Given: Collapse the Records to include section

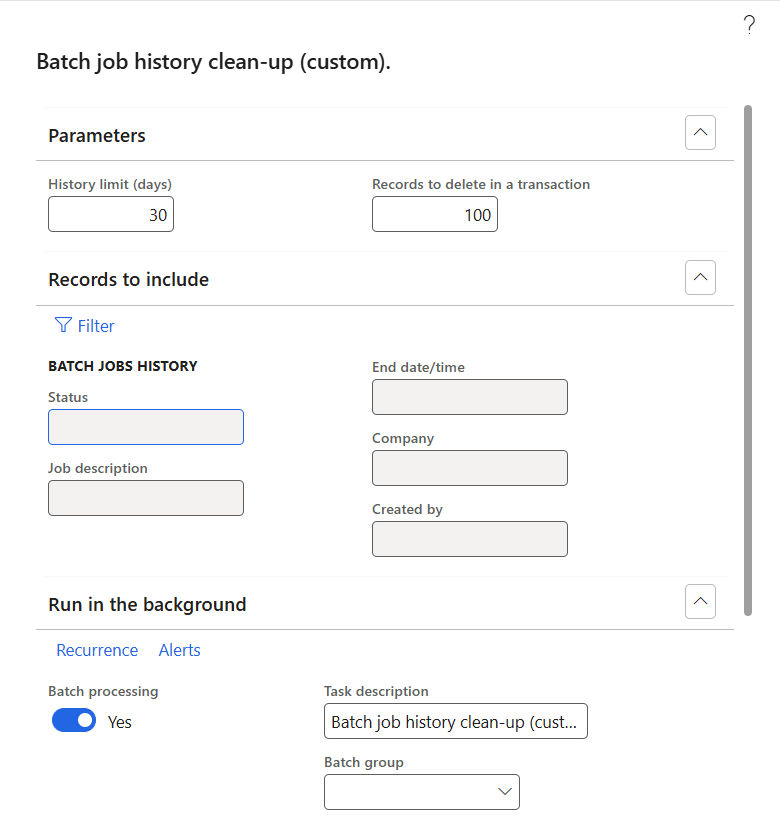Looking at the screenshot, I should coord(700,277).
